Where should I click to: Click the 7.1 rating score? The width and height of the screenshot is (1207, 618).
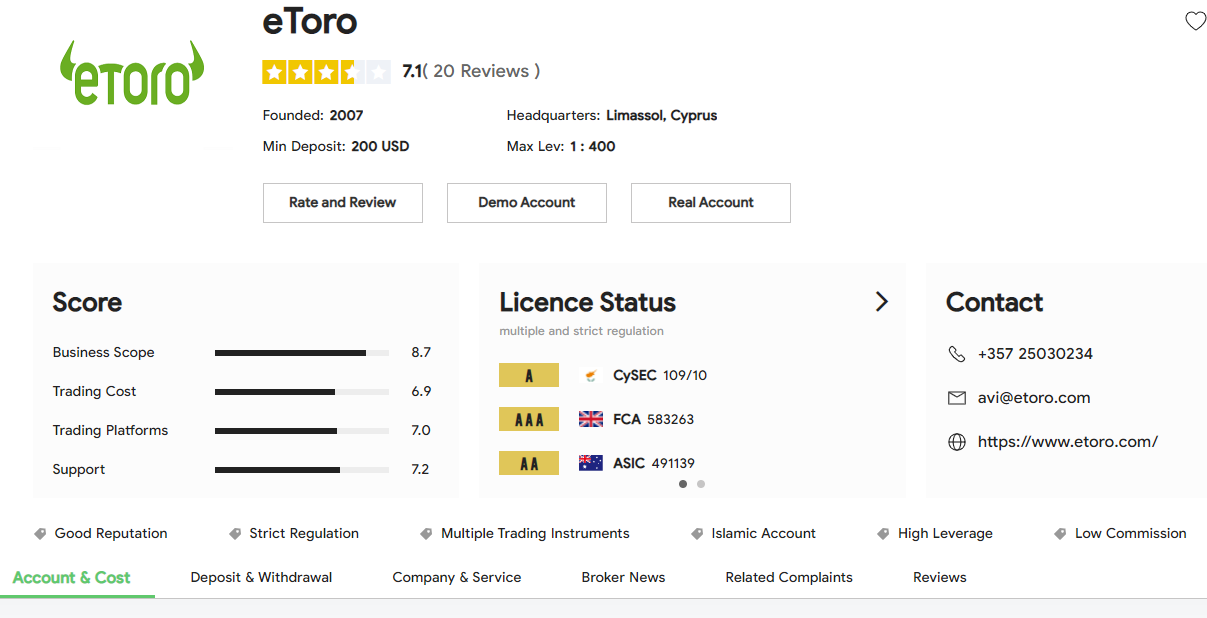click(x=412, y=71)
